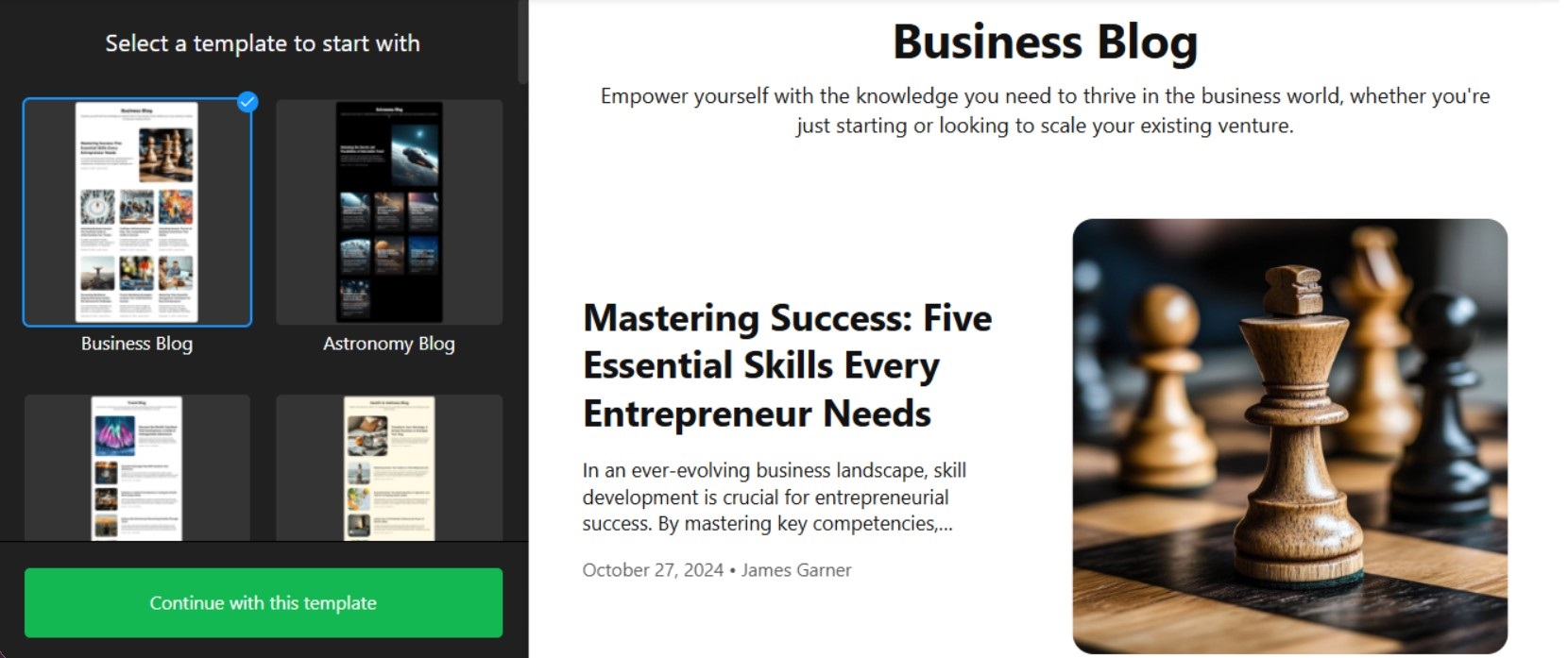This screenshot has width=1568, height=658.
Task: Click the Business Blog template preview image
Action: [137, 211]
